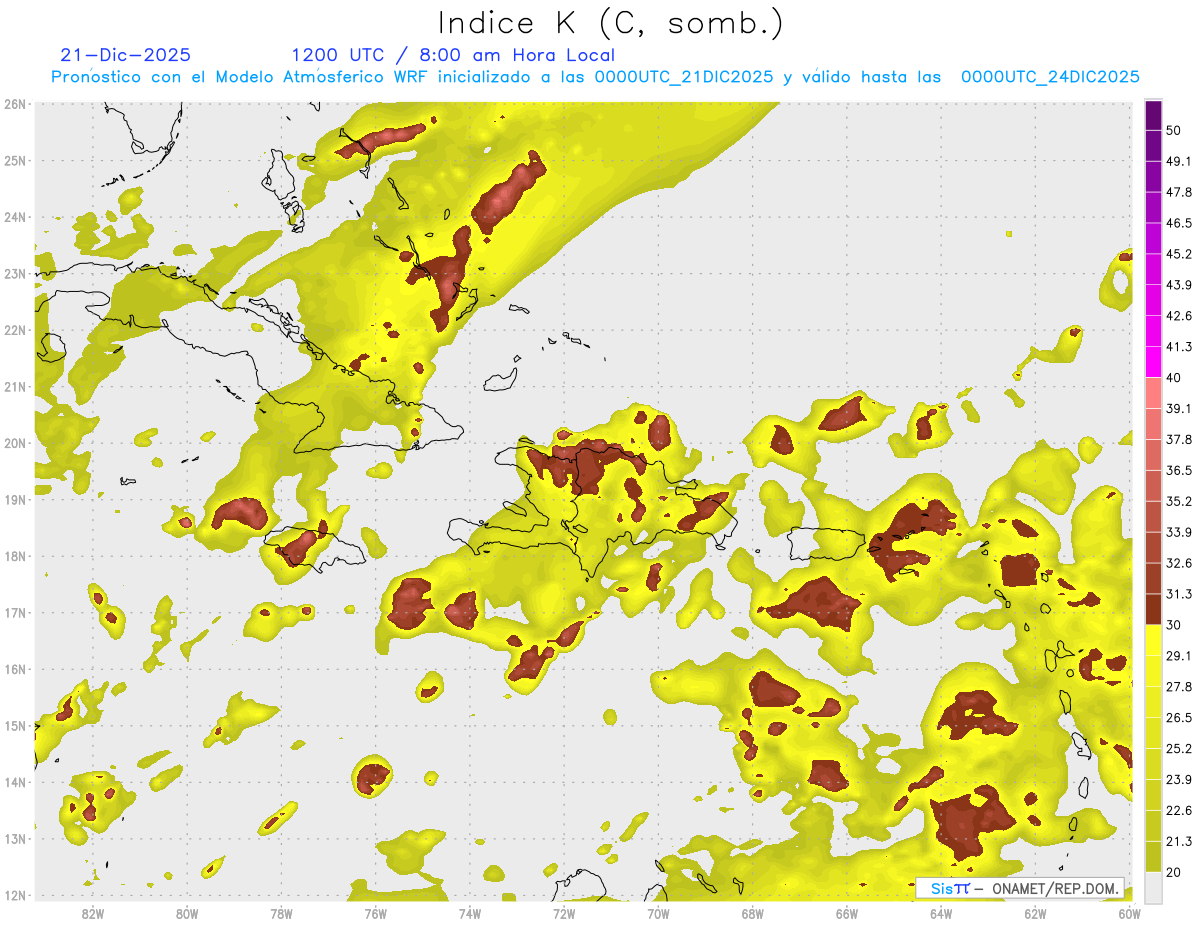Click the colorbar value 35.2
The height and width of the screenshot is (927, 1200).
1179,501
